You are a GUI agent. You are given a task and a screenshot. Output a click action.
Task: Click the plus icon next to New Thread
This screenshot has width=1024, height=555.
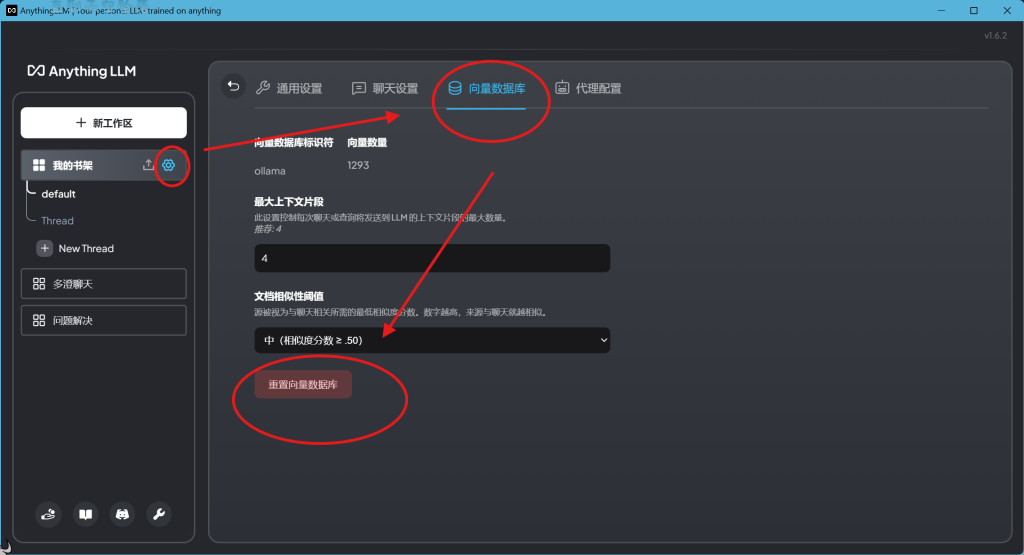[x=44, y=248]
